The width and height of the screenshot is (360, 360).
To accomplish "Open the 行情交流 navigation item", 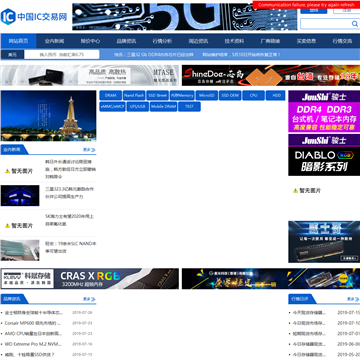I will (x=342, y=41).
